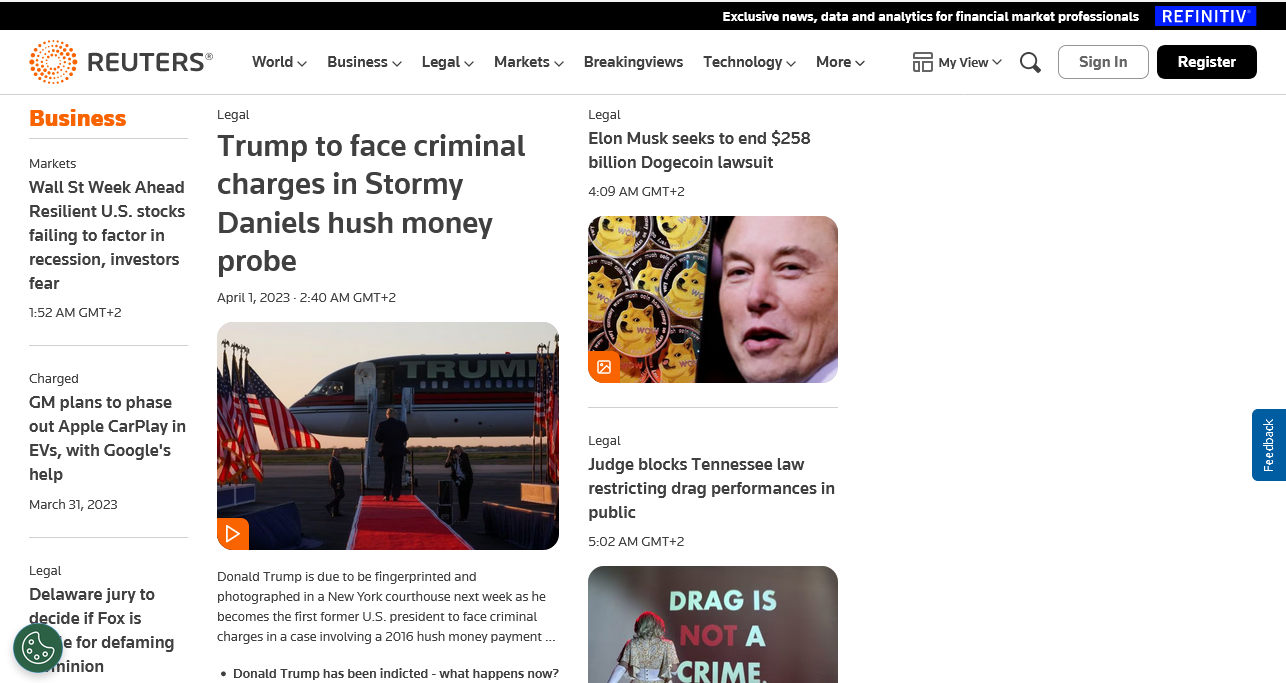1286x683 pixels.
Task: Play the Trump plane video icon
Action: pos(233,534)
